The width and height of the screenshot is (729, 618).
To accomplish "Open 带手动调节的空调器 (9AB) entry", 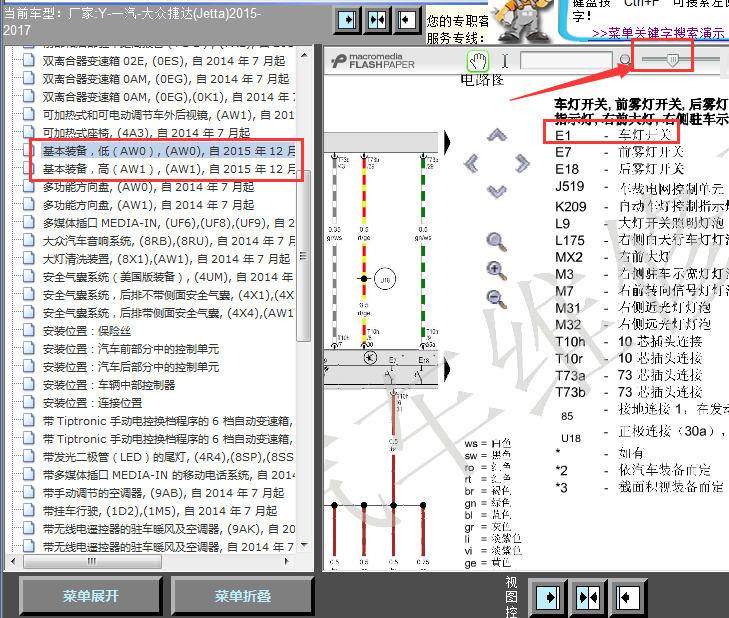I will pyautogui.click(x=163, y=493).
